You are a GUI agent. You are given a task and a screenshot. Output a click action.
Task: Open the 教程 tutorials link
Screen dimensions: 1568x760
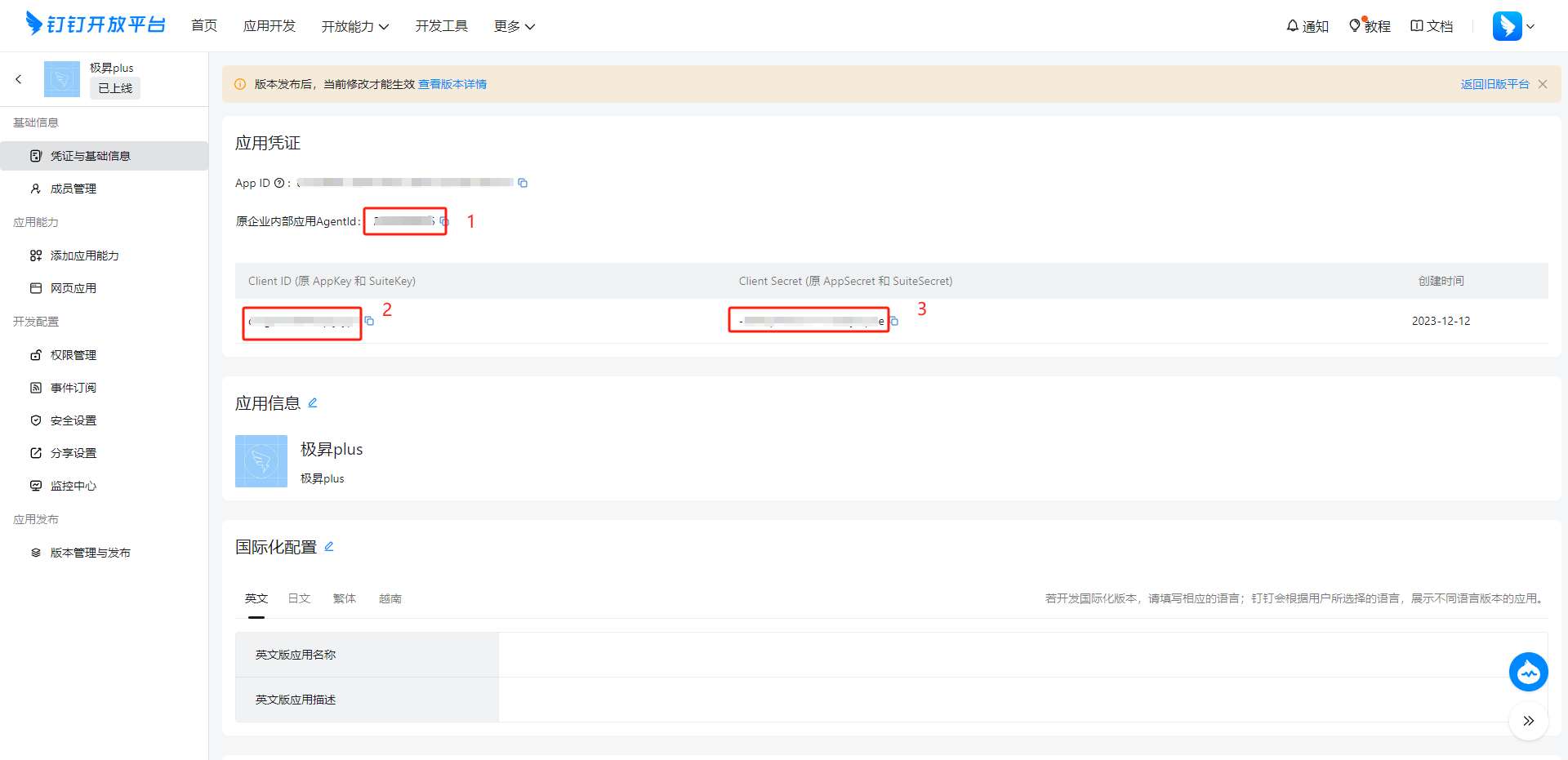click(1370, 26)
